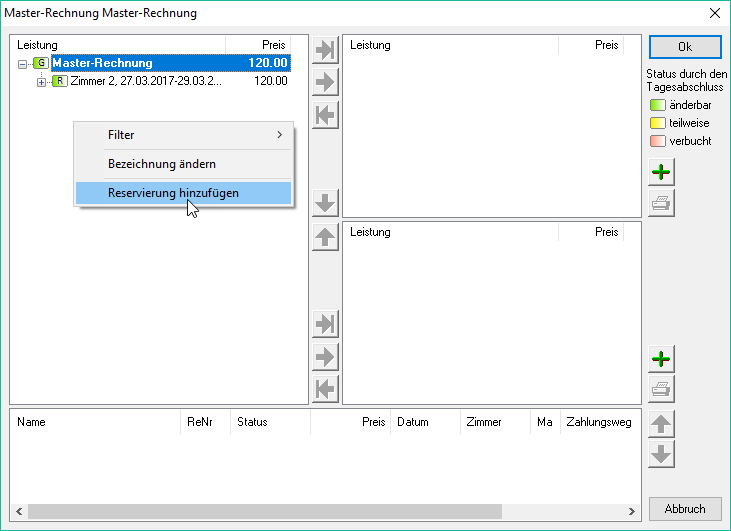This screenshot has width=731, height=531.
Task: Click the middle up arrow button
Action: pyautogui.click(x=325, y=237)
